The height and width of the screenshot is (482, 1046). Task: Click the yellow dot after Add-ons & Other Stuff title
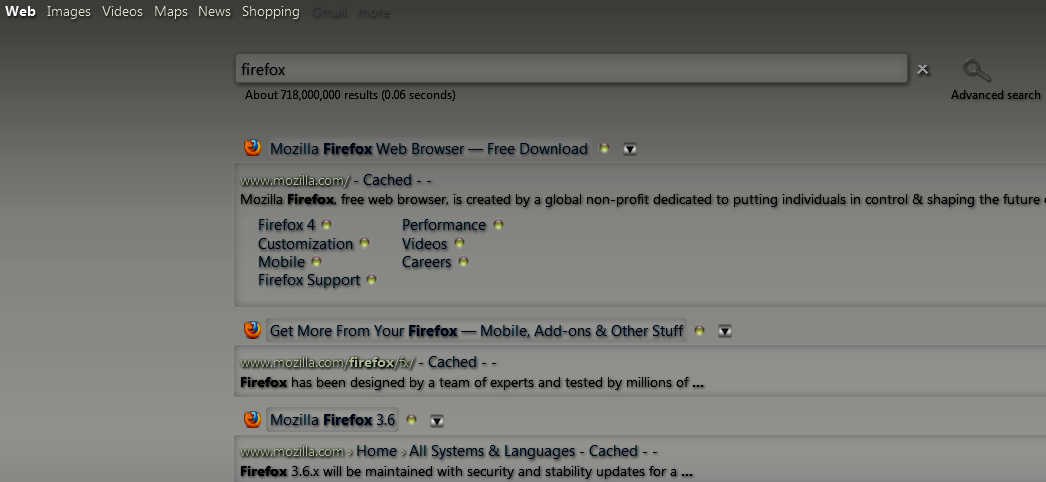click(699, 330)
